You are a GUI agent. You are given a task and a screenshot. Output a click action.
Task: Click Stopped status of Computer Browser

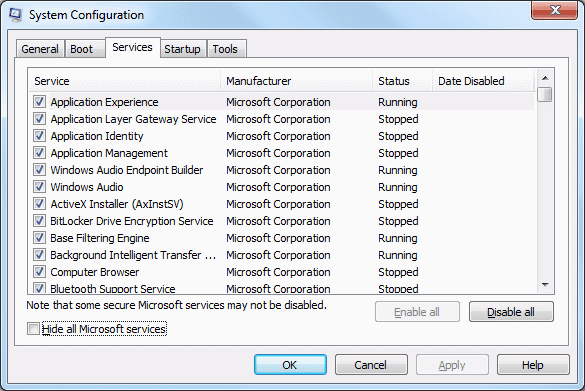pos(398,272)
